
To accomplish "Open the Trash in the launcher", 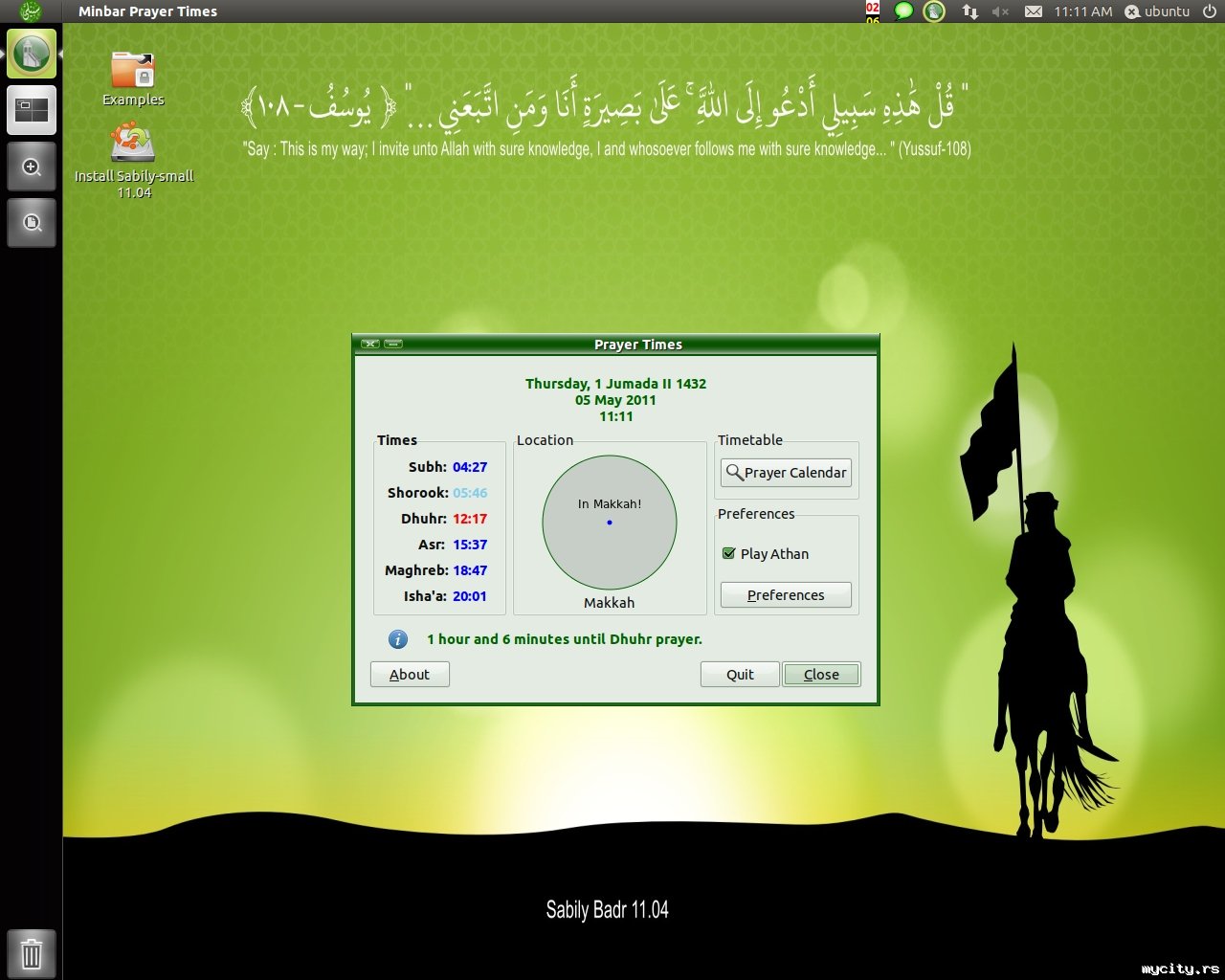I will [x=32, y=954].
